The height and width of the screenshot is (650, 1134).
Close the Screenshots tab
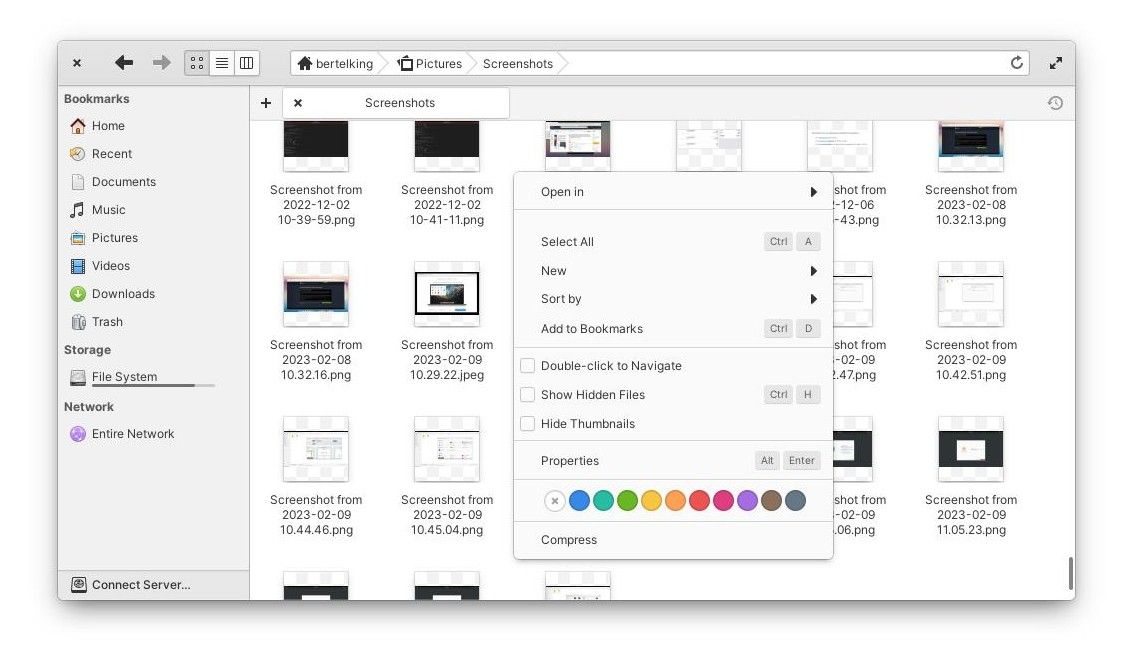tap(298, 103)
